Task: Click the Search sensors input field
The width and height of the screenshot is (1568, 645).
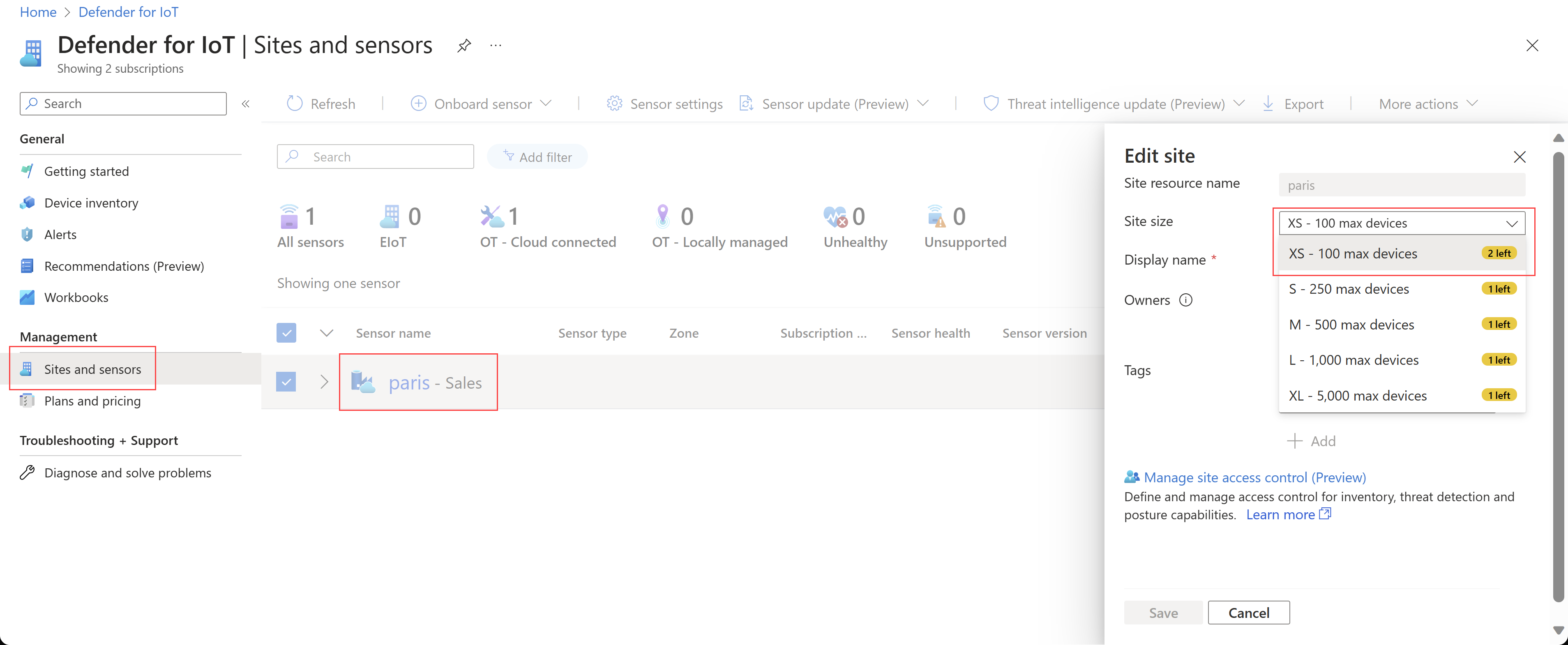Action: pyautogui.click(x=375, y=155)
